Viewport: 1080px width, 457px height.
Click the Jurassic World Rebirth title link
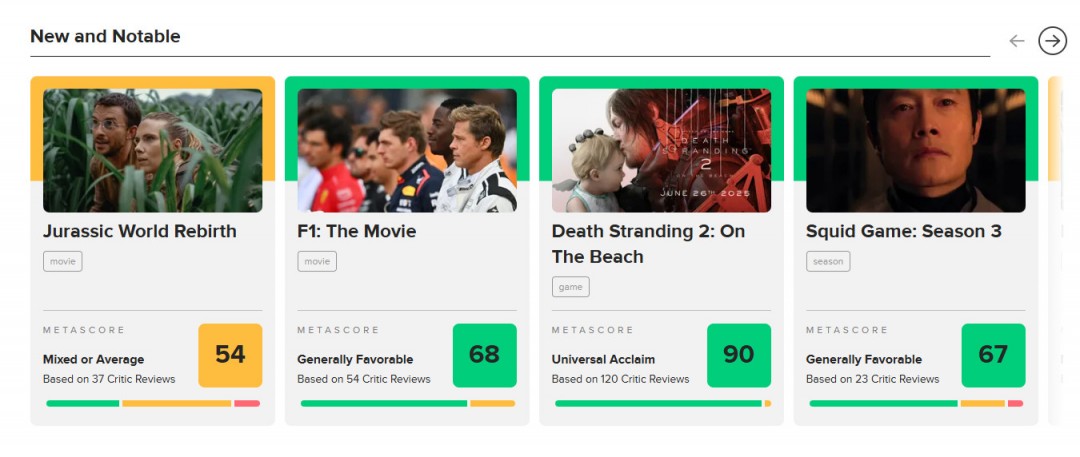coord(140,231)
